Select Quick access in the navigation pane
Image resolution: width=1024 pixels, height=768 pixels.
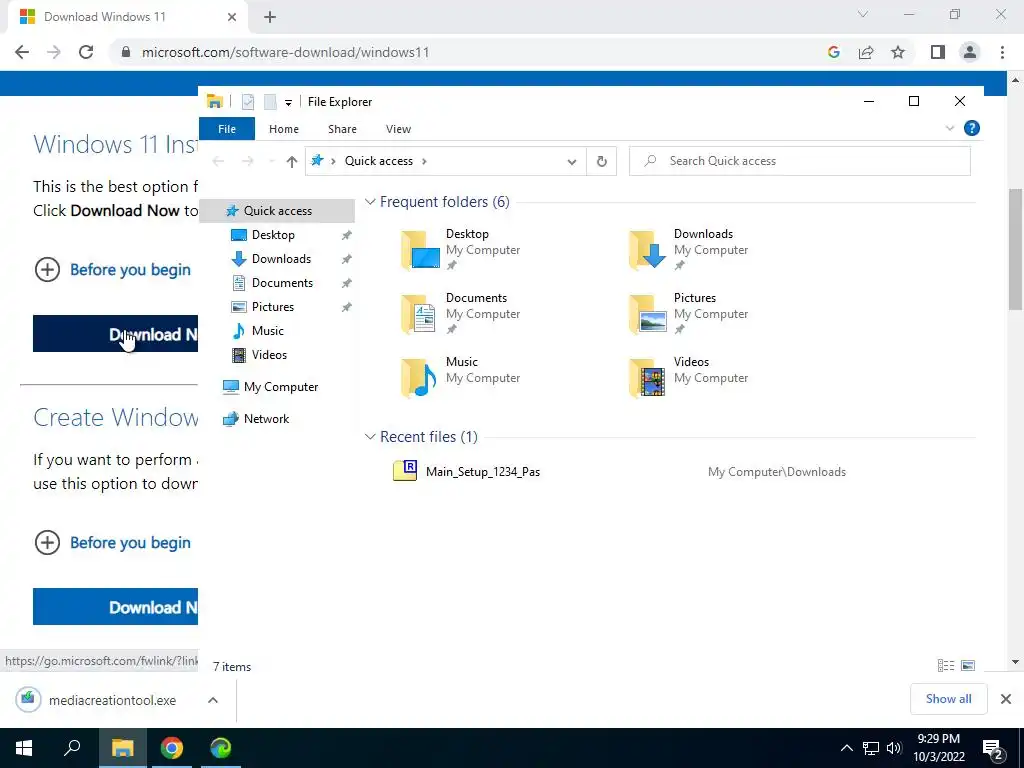click(x=277, y=211)
